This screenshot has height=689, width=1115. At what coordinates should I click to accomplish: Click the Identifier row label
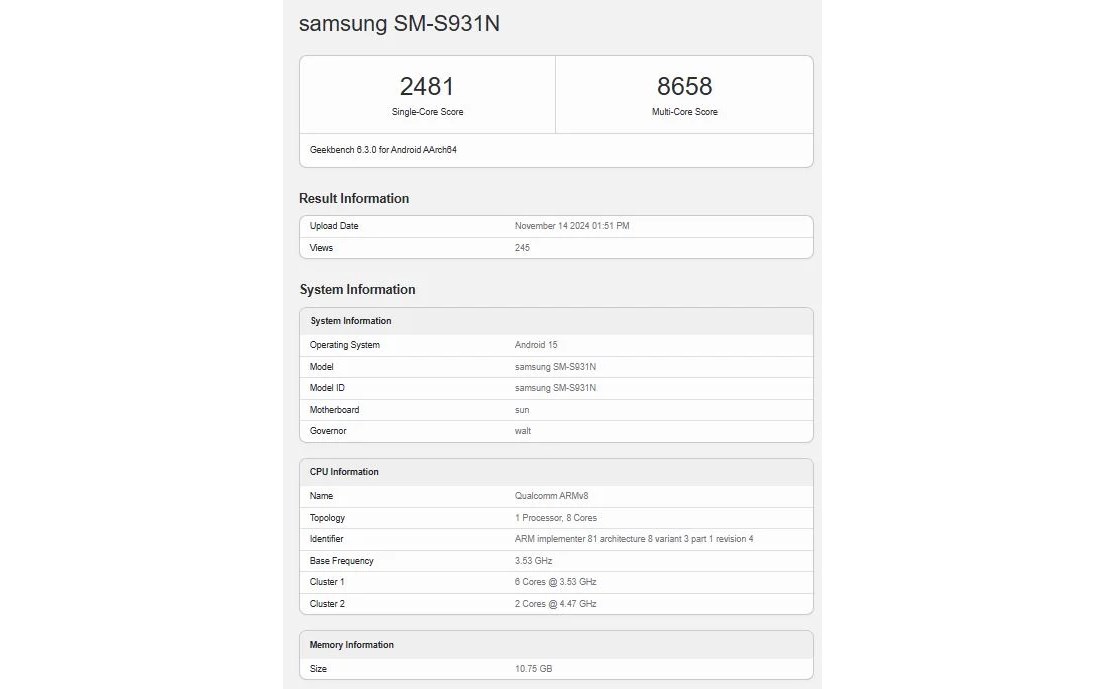[x=326, y=539]
